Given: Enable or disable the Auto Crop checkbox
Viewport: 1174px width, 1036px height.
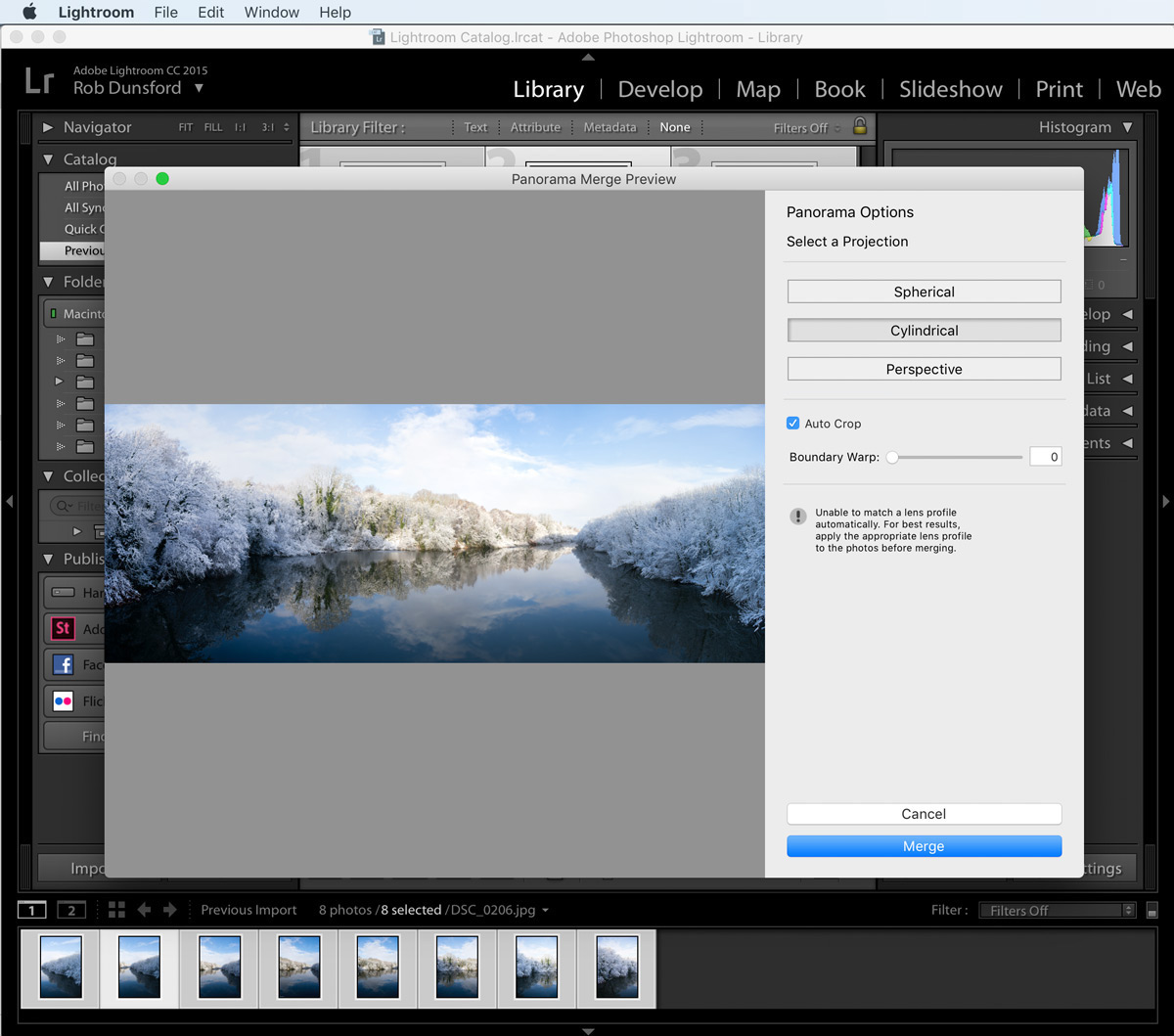Looking at the screenshot, I should pyautogui.click(x=793, y=423).
